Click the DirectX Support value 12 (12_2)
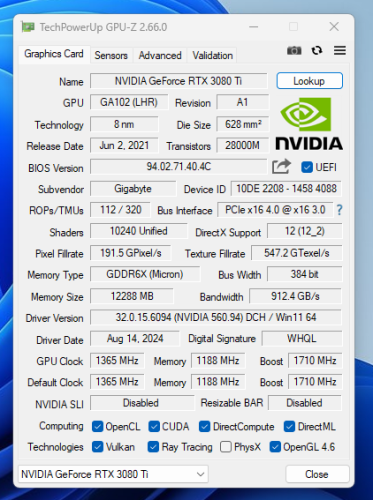 pos(305,231)
